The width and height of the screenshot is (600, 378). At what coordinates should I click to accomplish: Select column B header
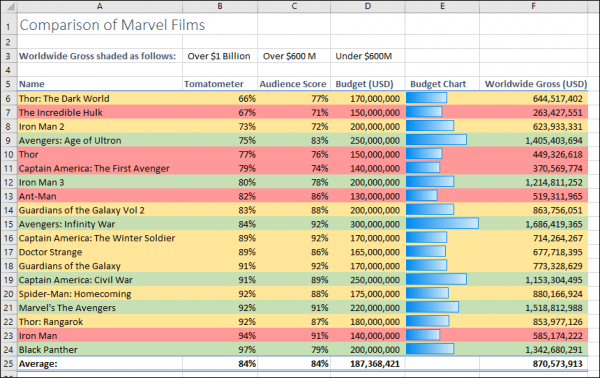tap(220, 6)
